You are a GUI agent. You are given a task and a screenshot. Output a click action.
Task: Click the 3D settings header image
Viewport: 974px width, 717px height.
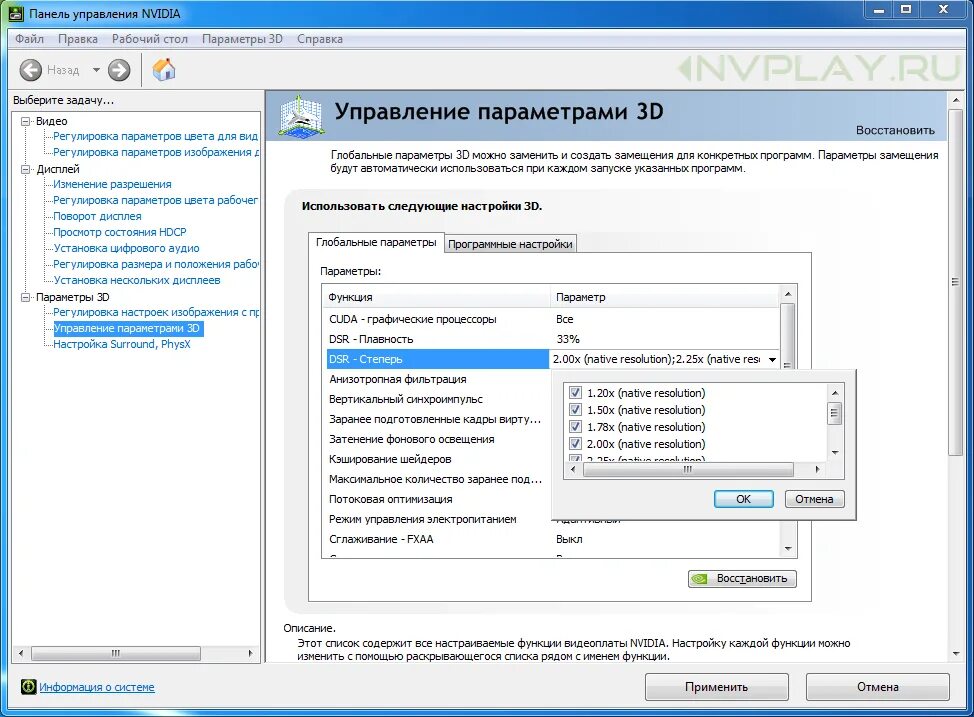pyautogui.click(x=301, y=116)
